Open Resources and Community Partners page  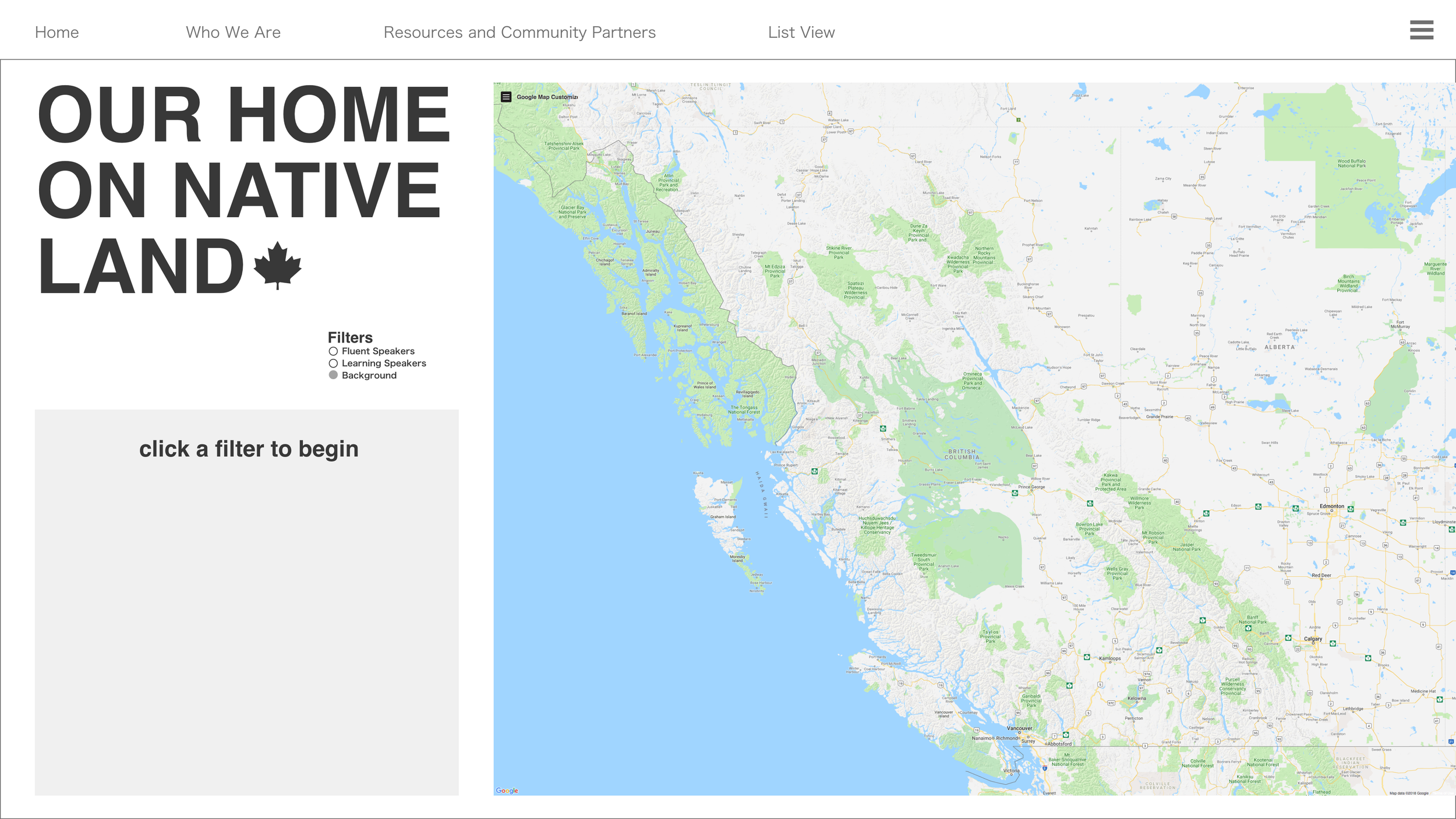point(519,33)
